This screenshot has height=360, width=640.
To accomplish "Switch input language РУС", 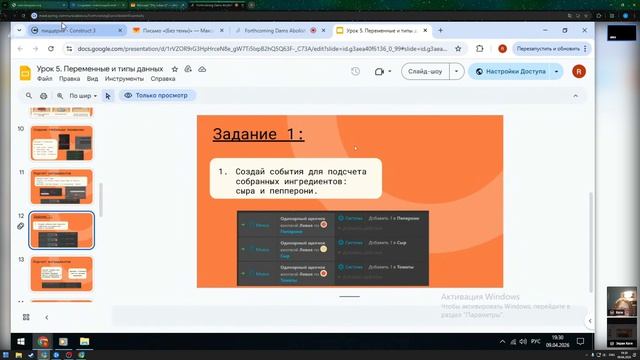I will (536, 341).
